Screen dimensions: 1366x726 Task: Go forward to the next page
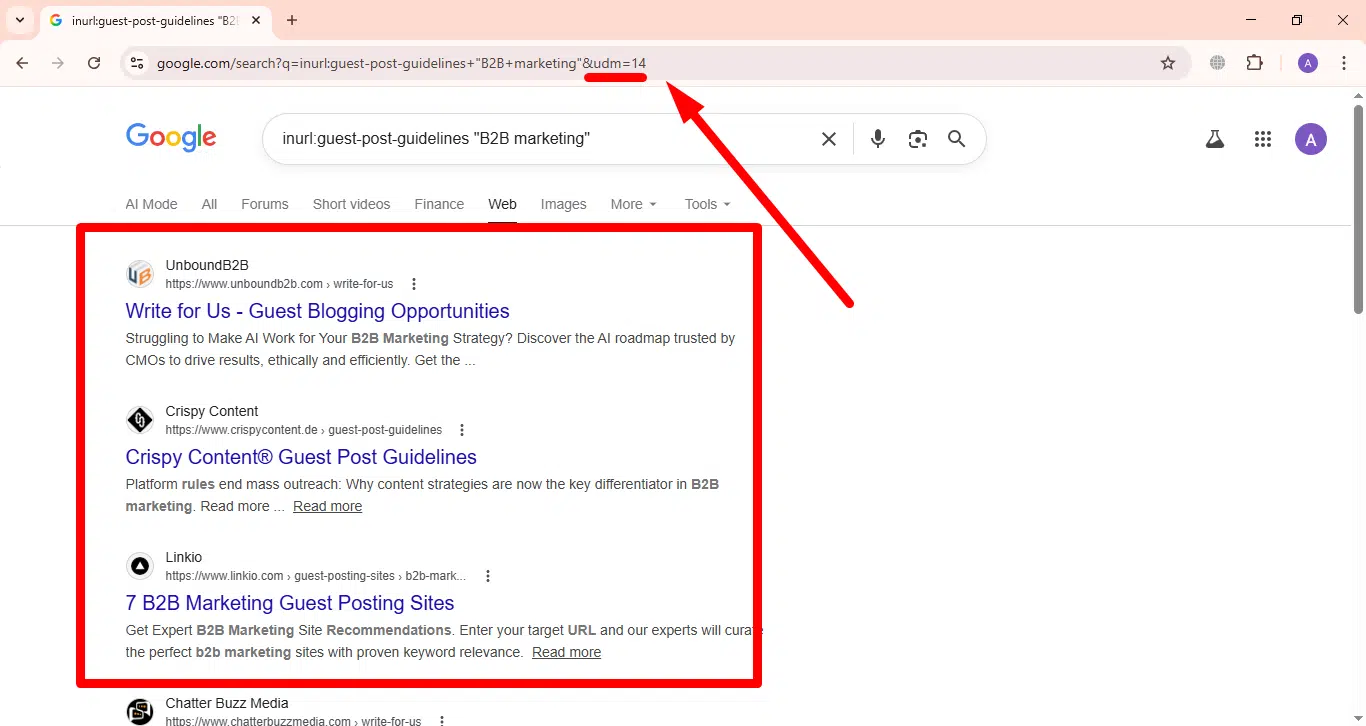(58, 63)
